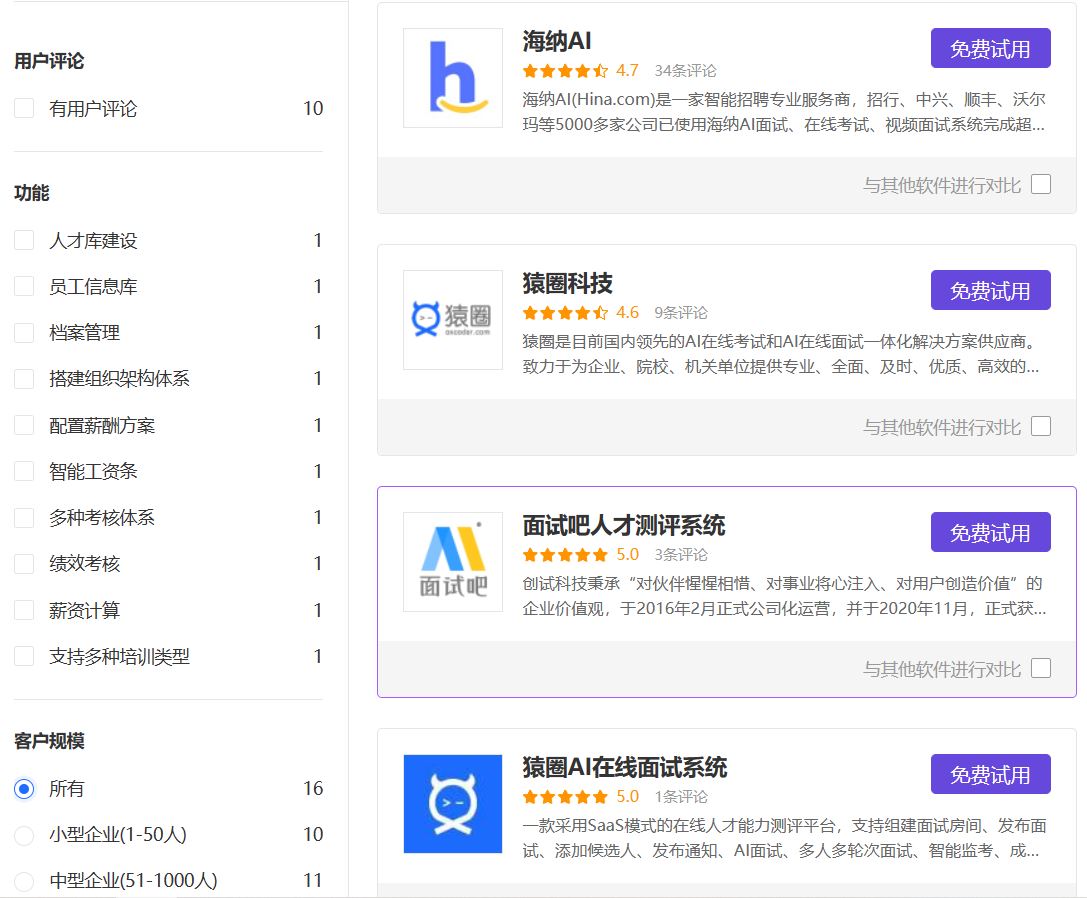Click 与其他软件进行对比 label under 面试吧人才测评系统

(942, 670)
